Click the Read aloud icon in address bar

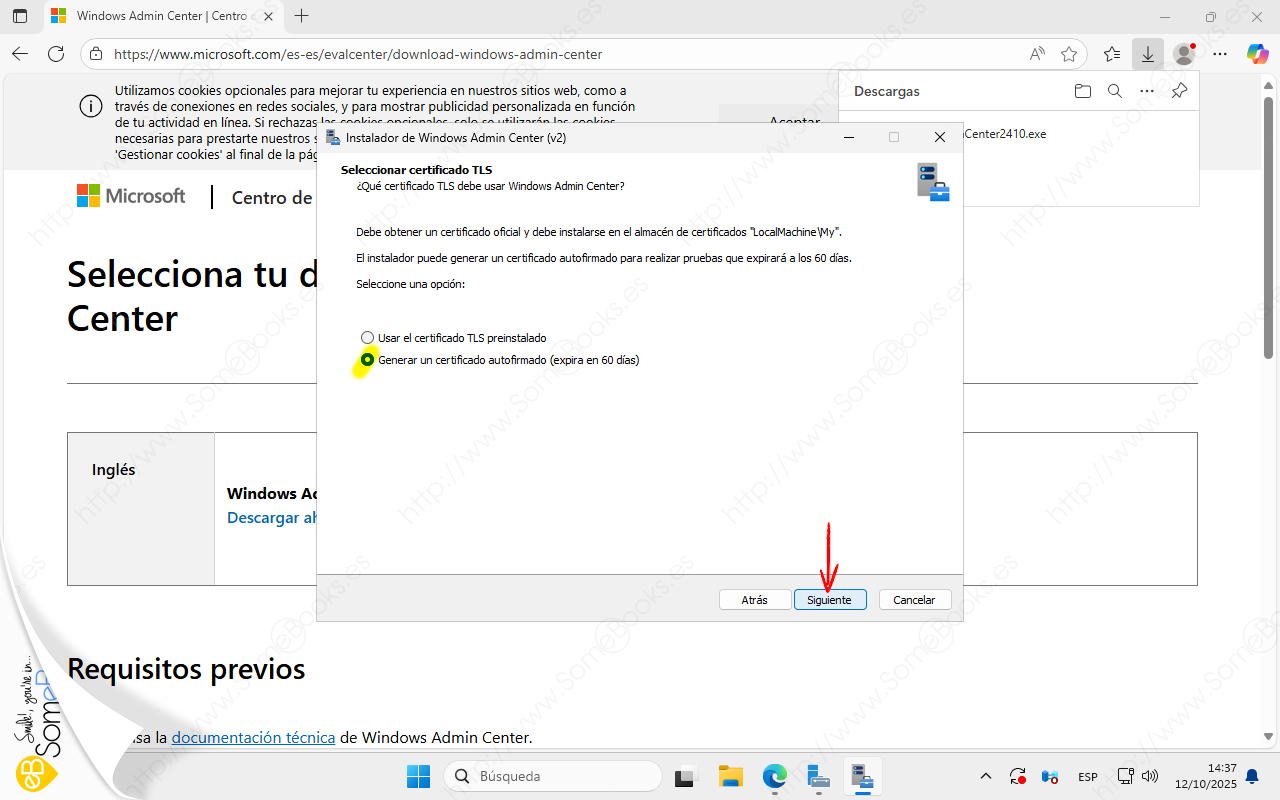1037,54
